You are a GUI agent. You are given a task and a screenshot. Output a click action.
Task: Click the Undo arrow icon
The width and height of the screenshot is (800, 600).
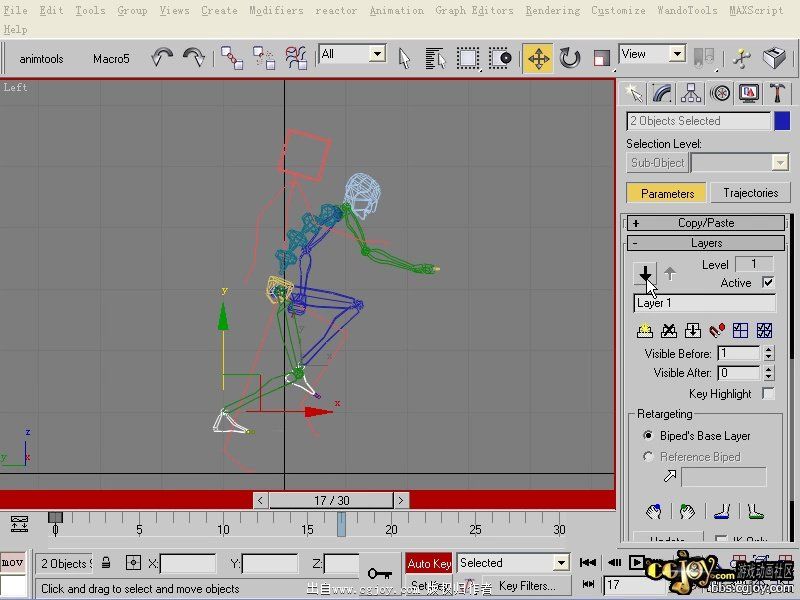(162, 58)
